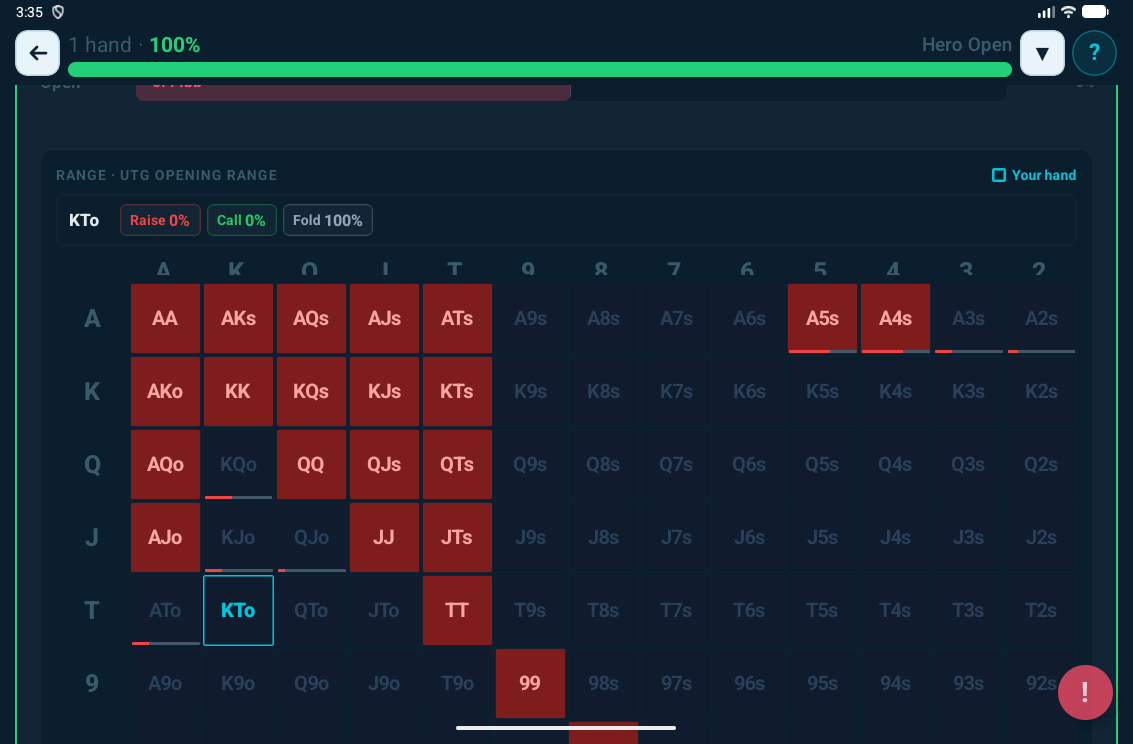Tap the red exclamation report button
Viewport: 1133px width, 744px height.
(x=1085, y=692)
